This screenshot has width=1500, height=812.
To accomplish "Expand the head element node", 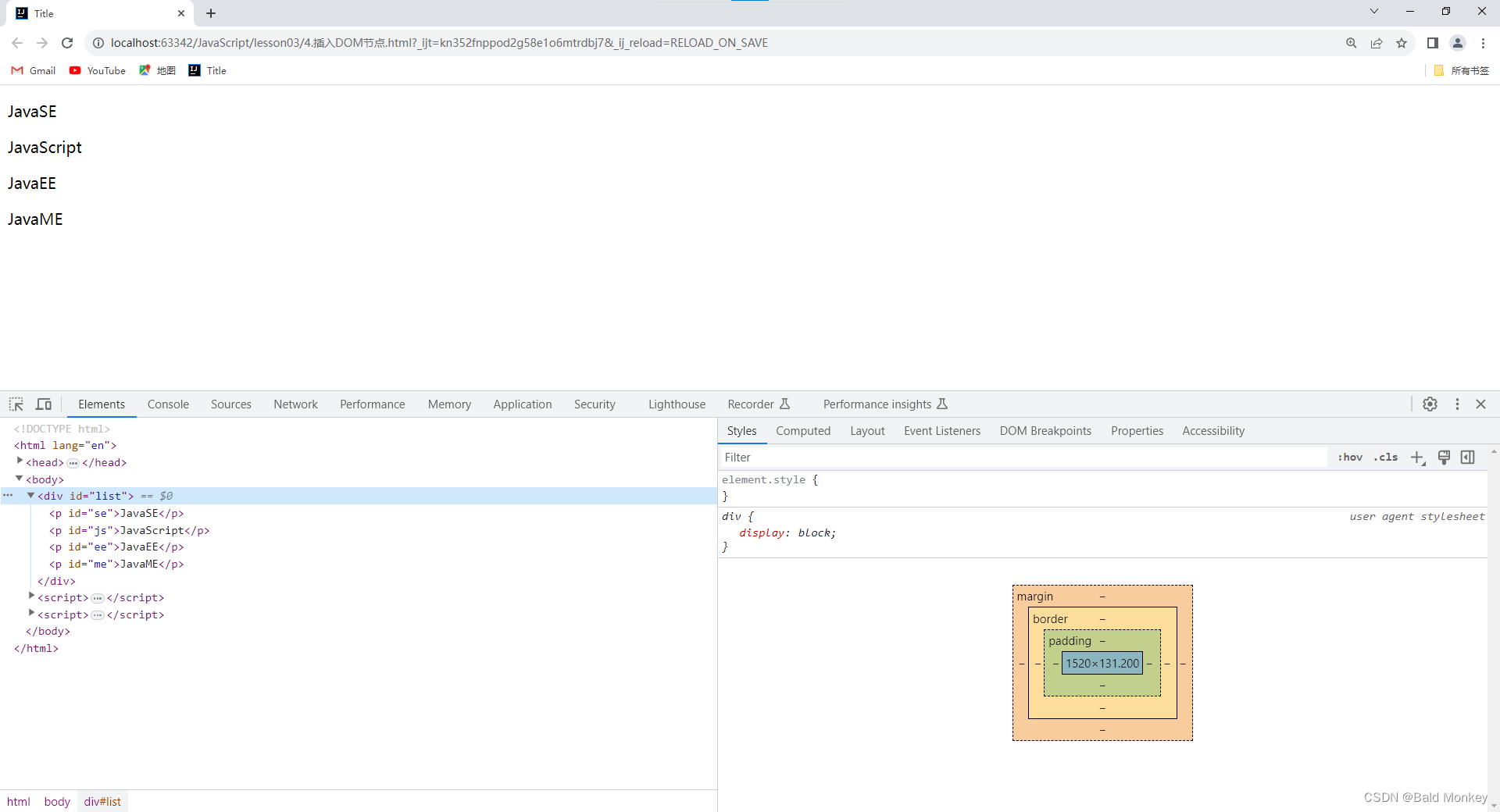I will (20, 461).
